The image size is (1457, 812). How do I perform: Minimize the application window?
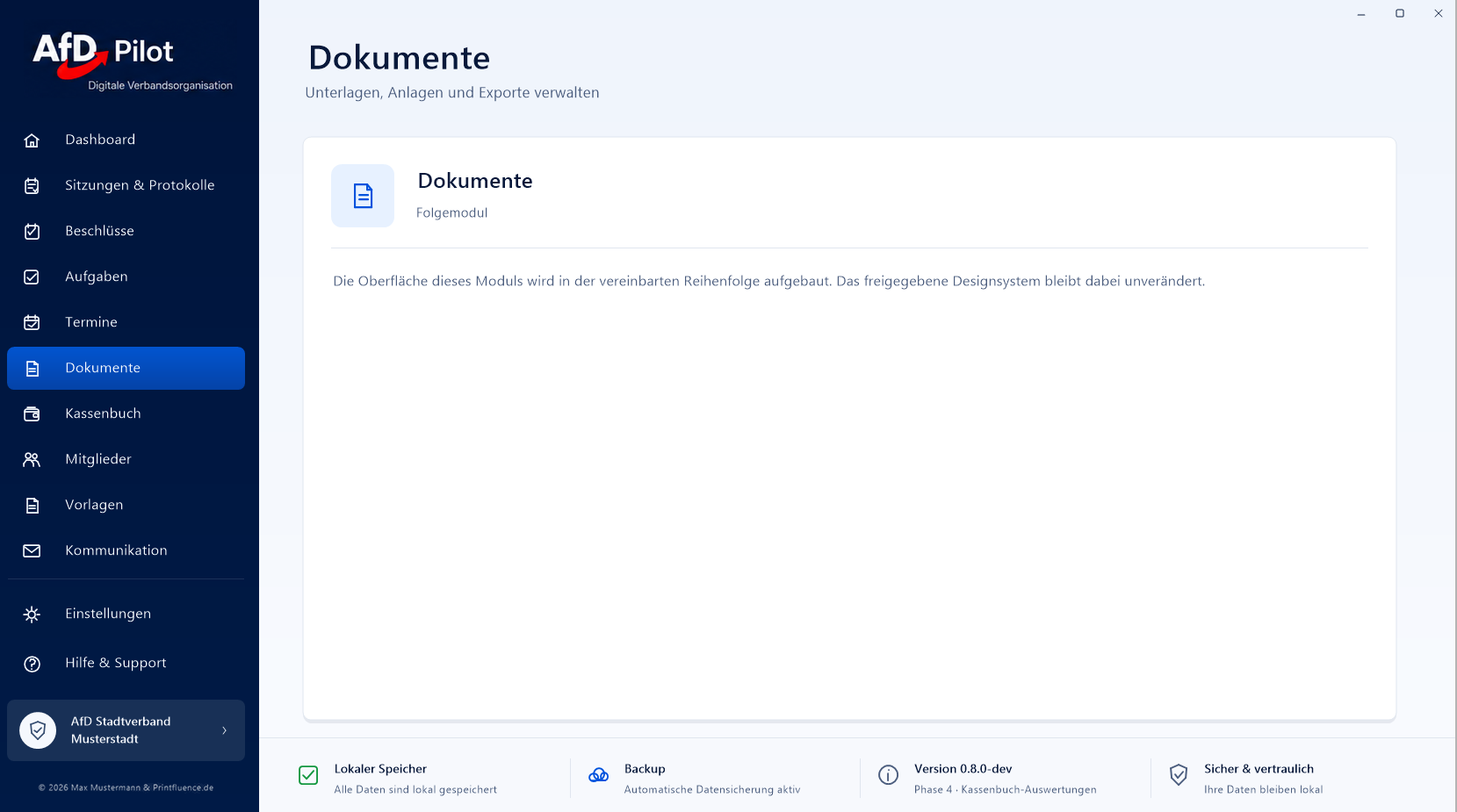[1361, 13]
